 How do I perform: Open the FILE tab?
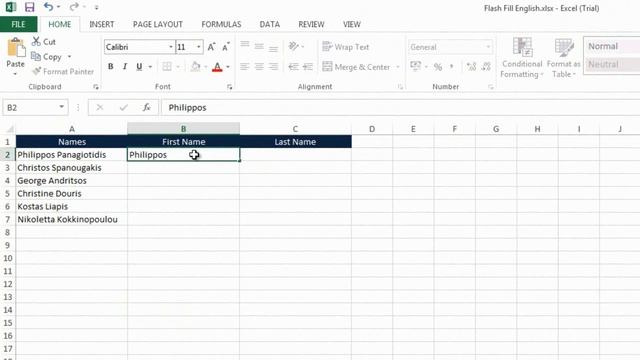point(18,24)
